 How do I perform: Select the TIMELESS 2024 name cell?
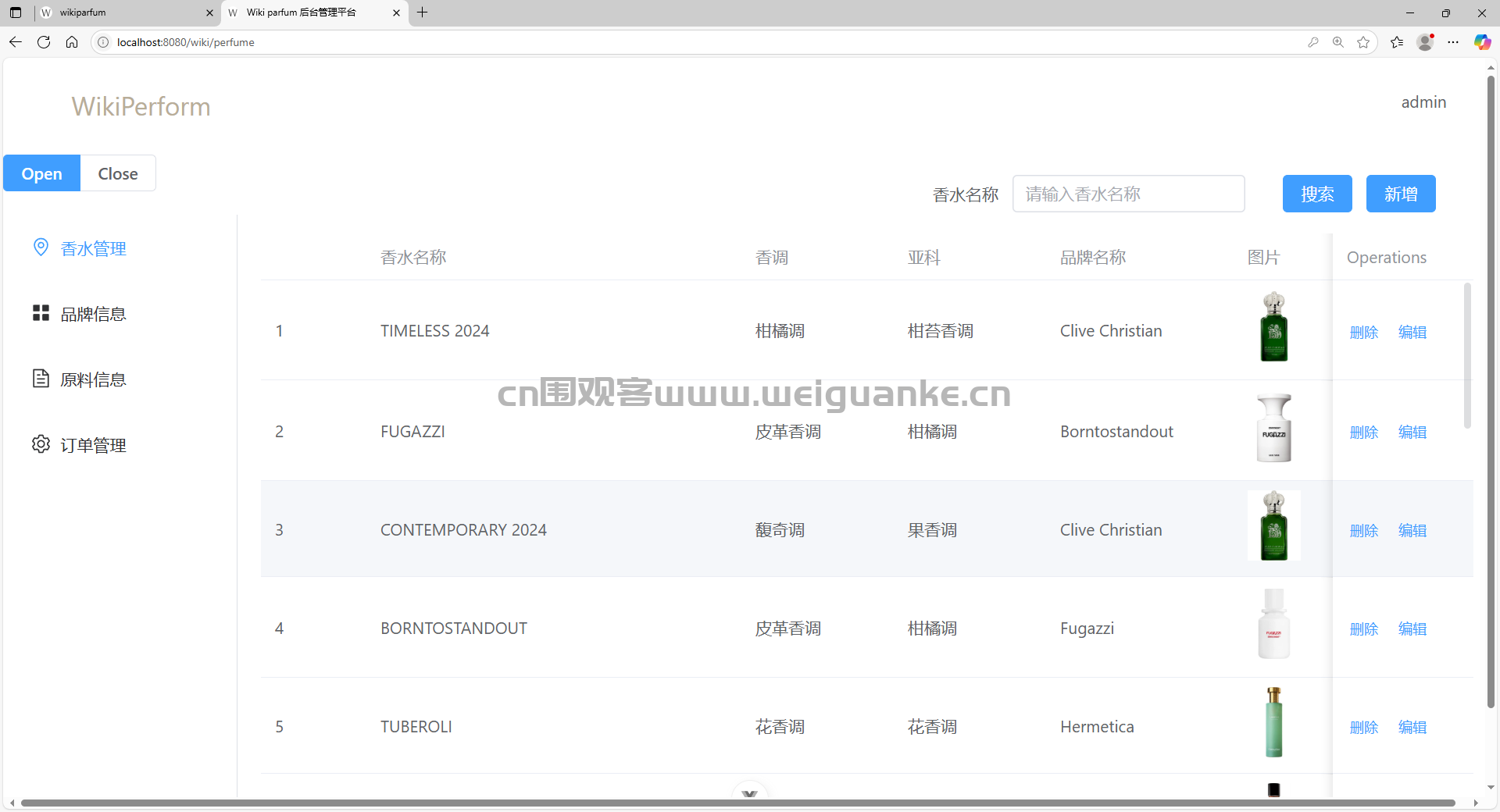click(435, 331)
